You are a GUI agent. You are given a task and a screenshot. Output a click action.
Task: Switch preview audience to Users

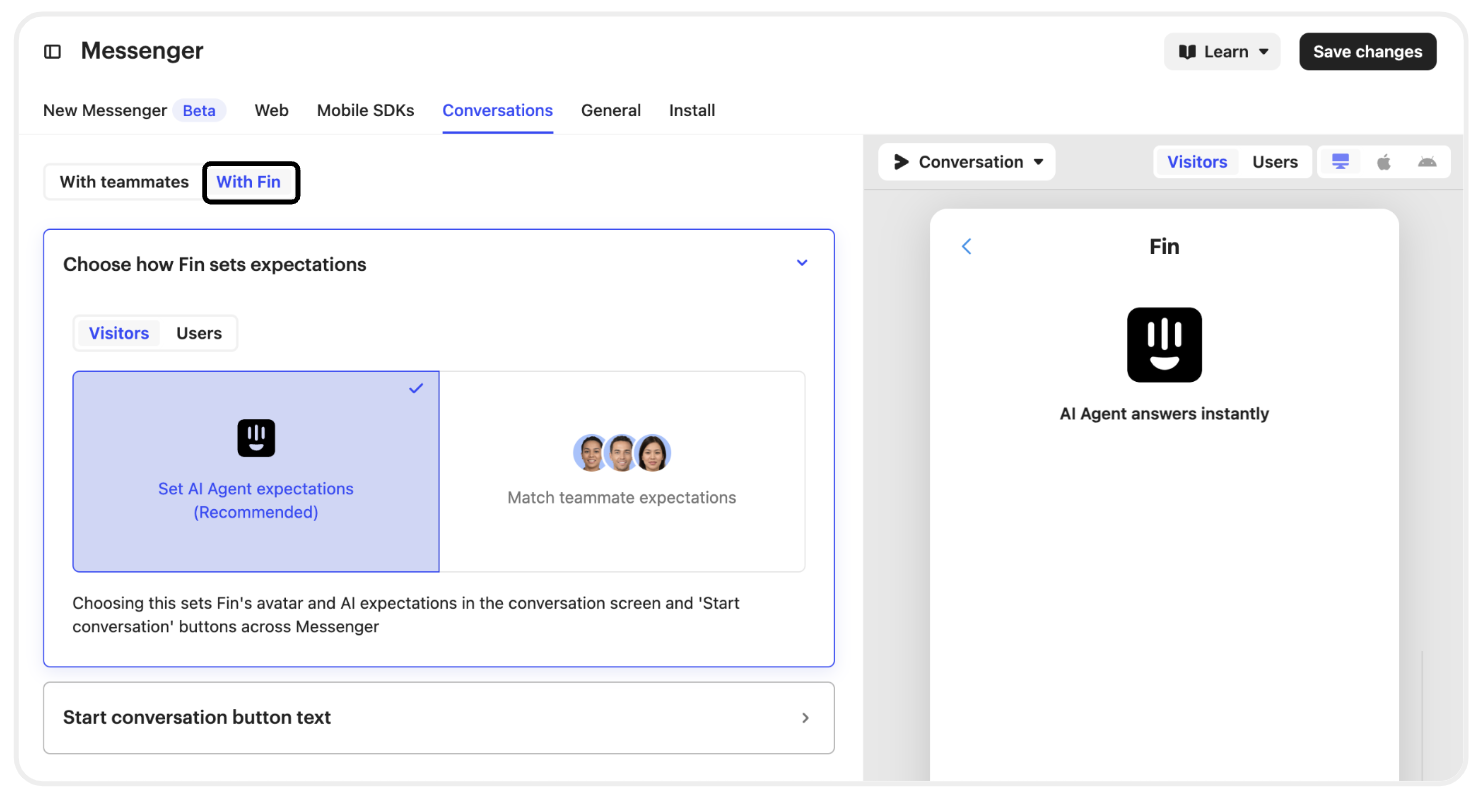pyautogui.click(x=1275, y=162)
